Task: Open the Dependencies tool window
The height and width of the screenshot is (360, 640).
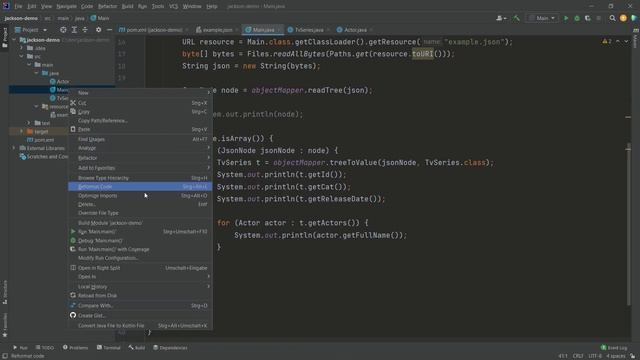Action: (x=170, y=348)
